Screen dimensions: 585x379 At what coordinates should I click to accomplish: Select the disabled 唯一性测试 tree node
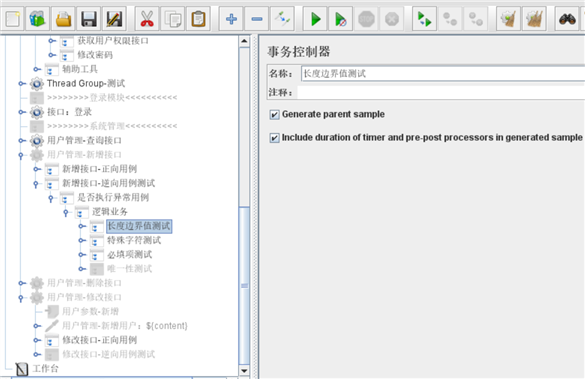pyautogui.click(x=129, y=269)
